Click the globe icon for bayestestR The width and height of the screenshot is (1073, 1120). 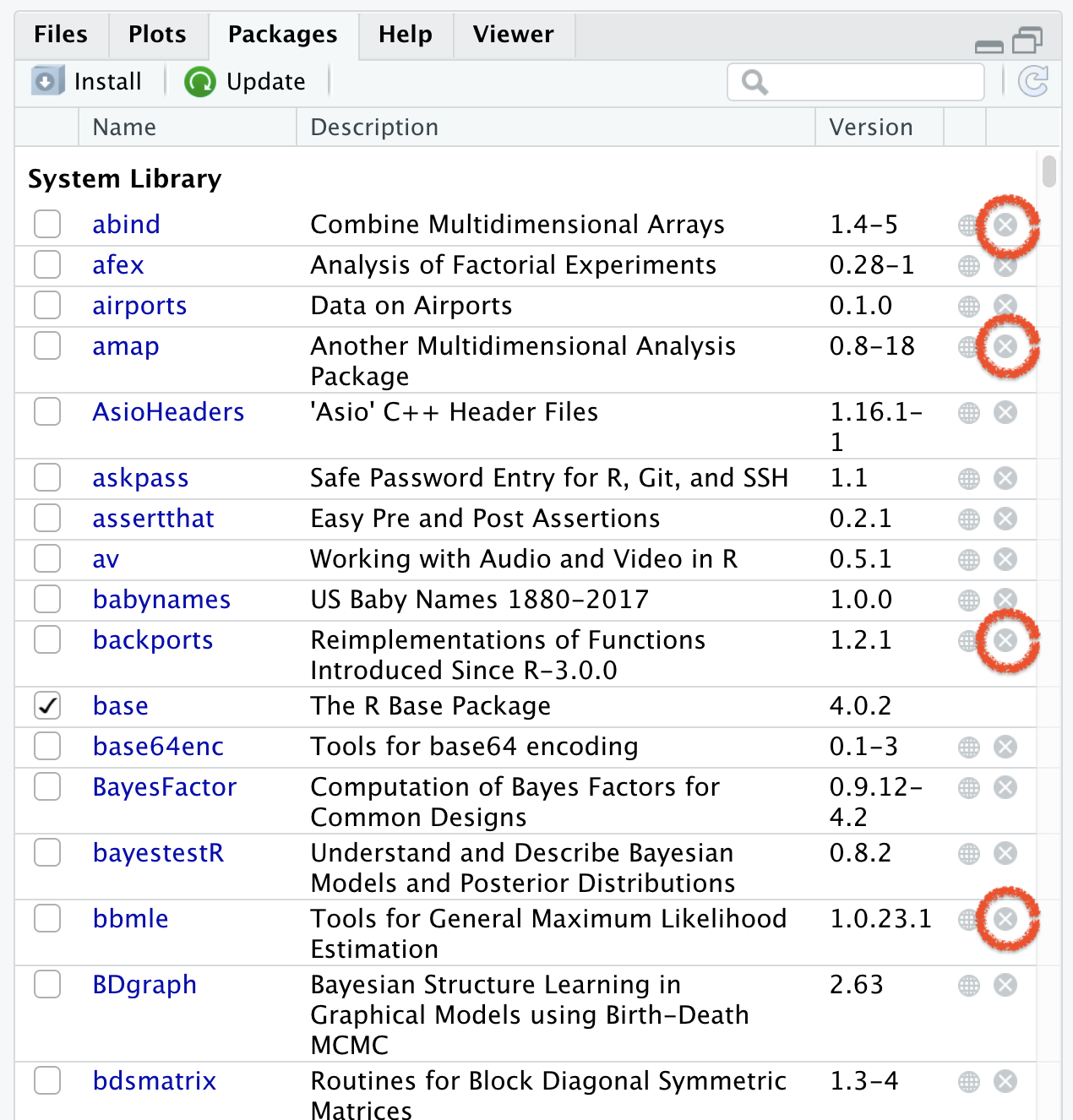968,854
